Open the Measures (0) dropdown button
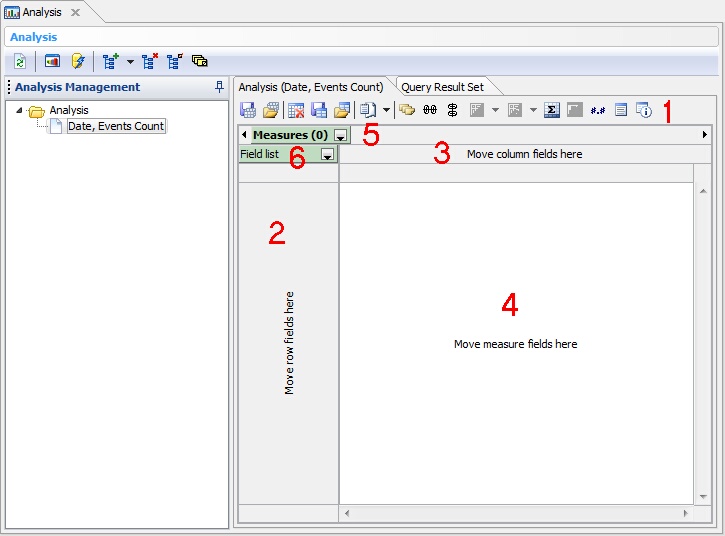The image size is (725, 536). coord(340,136)
